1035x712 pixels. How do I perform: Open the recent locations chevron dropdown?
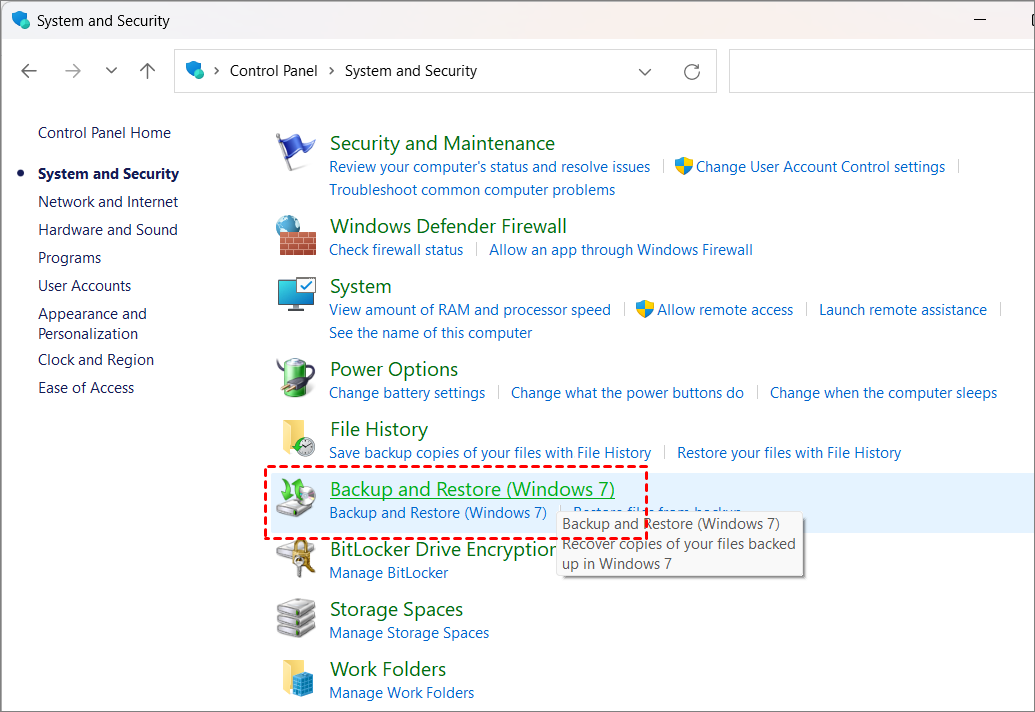click(111, 71)
